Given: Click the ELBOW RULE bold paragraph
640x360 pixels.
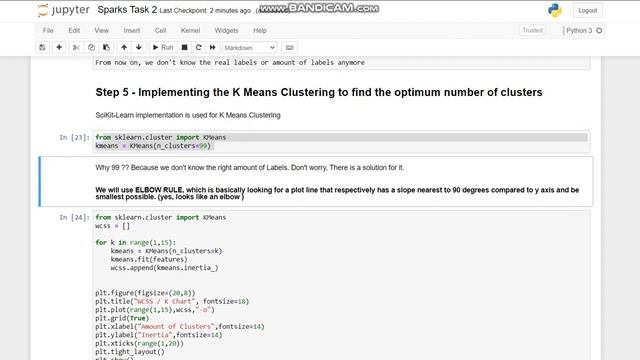Looking at the screenshot, I should (x=337, y=193).
